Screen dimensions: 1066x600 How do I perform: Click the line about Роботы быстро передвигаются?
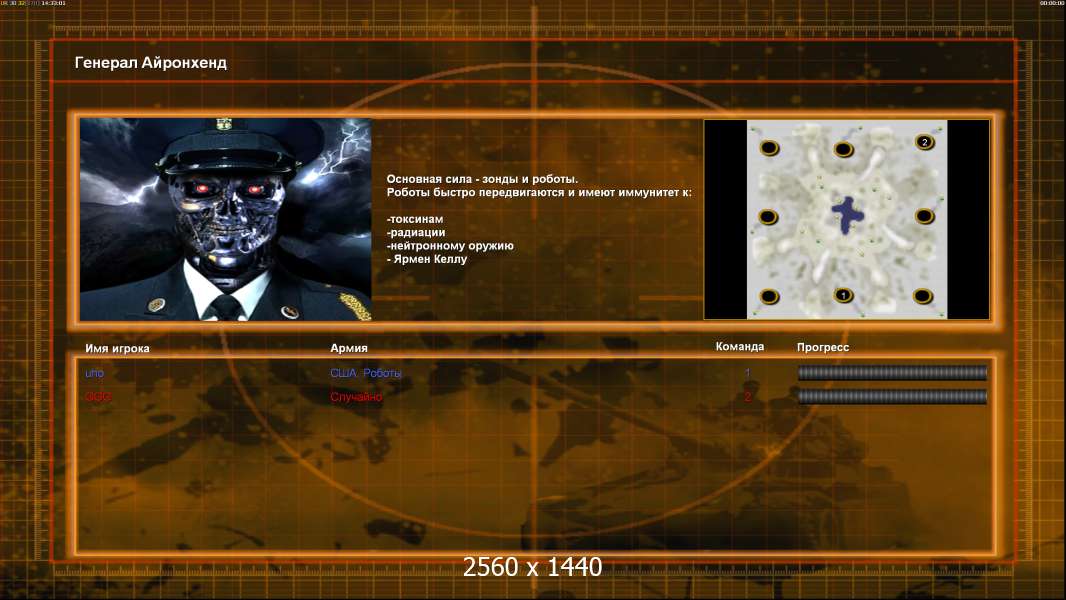click(539, 192)
